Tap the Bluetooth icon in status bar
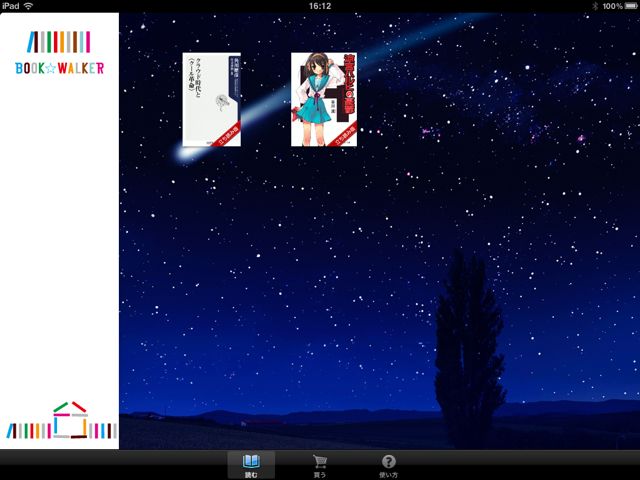This screenshot has height=480, width=640. click(595, 6)
